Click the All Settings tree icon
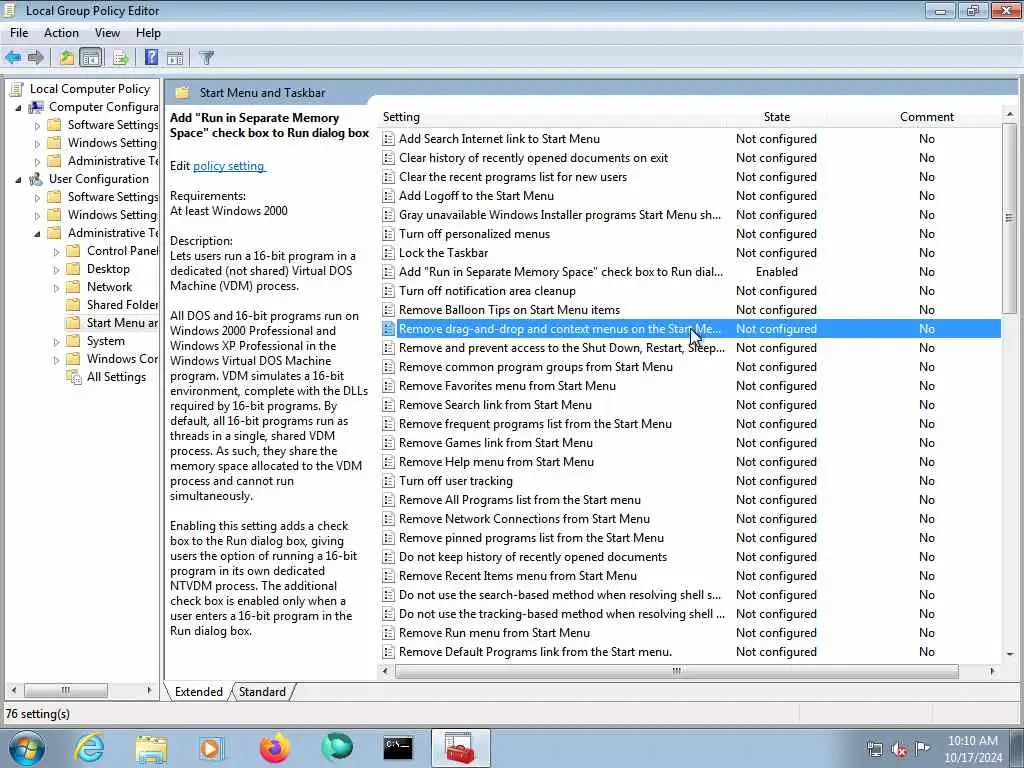 (x=74, y=377)
